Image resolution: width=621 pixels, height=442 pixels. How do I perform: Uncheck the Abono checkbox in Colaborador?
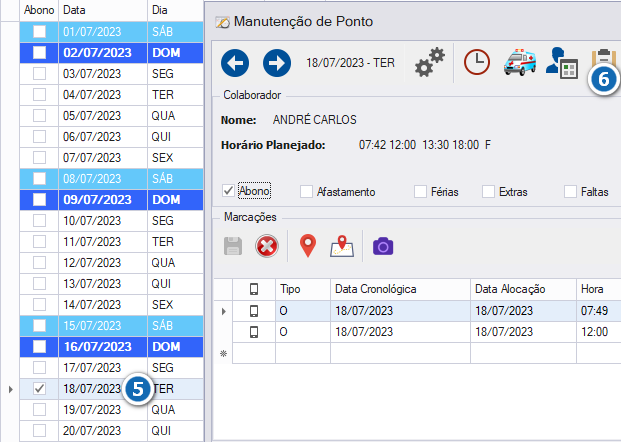(229, 191)
